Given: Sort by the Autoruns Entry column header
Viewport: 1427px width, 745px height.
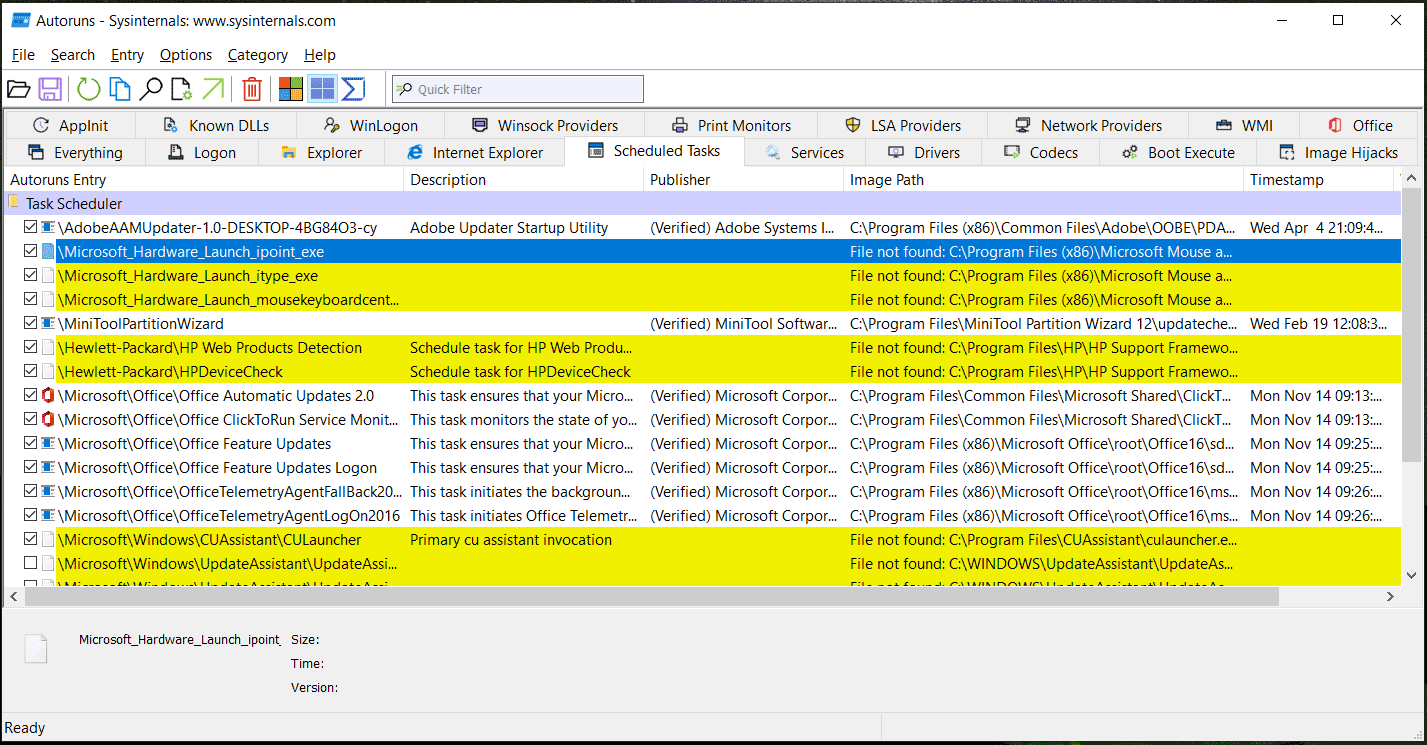Looking at the screenshot, I should point(204,180).
